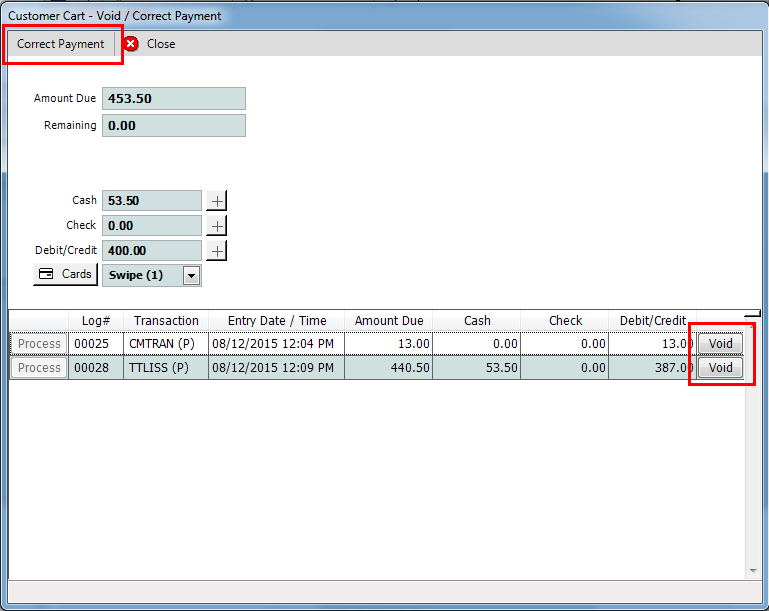Click the Cash amount field

[151, 201]
